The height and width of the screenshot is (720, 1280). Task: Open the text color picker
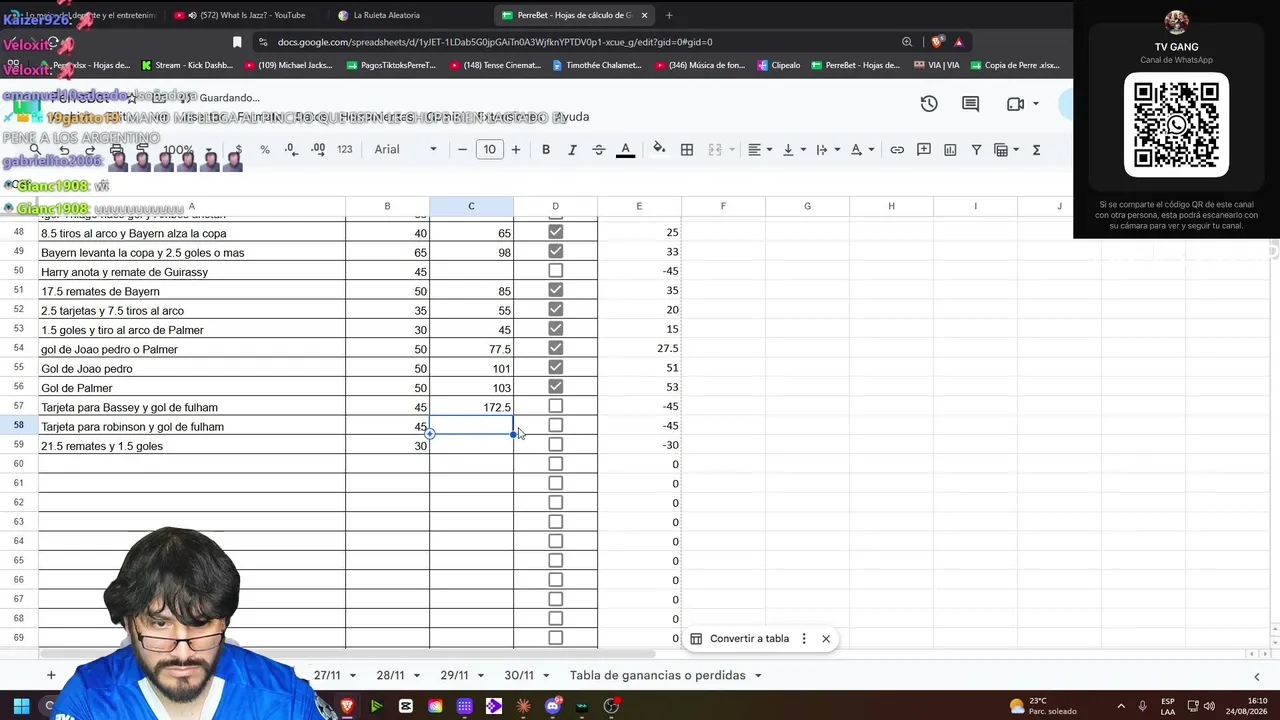point(626,150)
